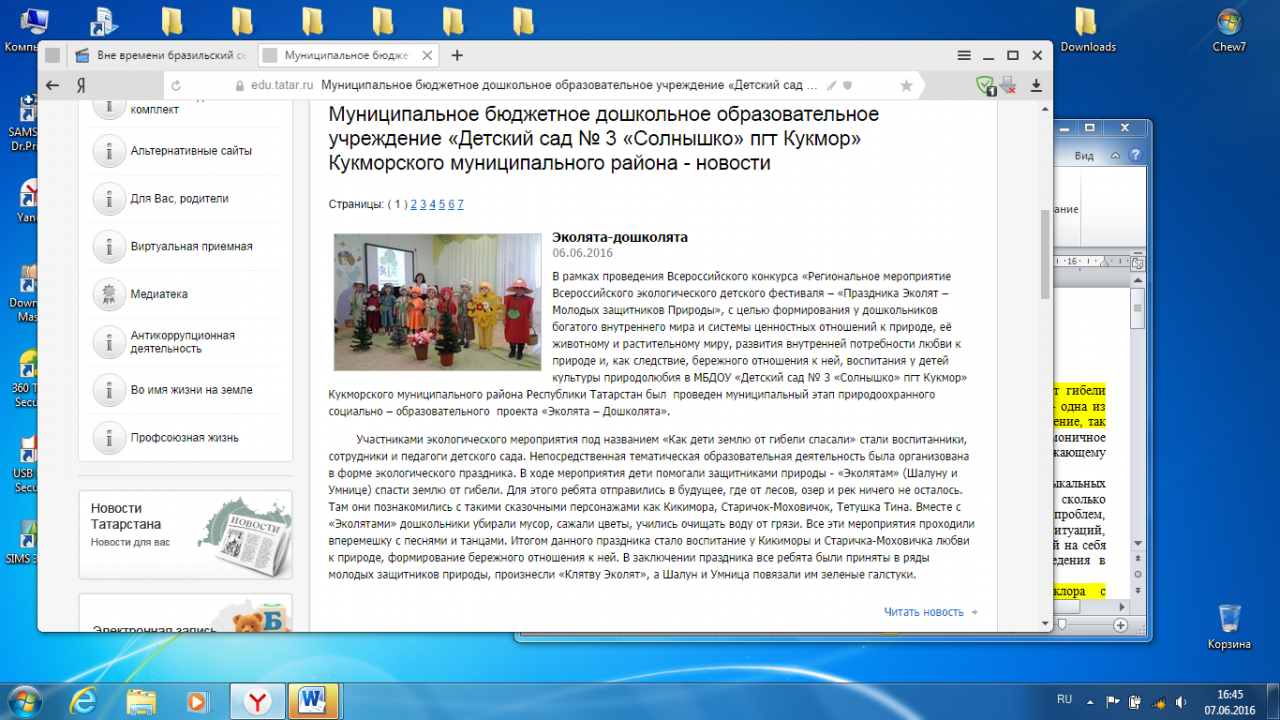Screen dimensions: 1280x720
Task: Switch to the Вне времени бразильский tab
Action: 160,55
